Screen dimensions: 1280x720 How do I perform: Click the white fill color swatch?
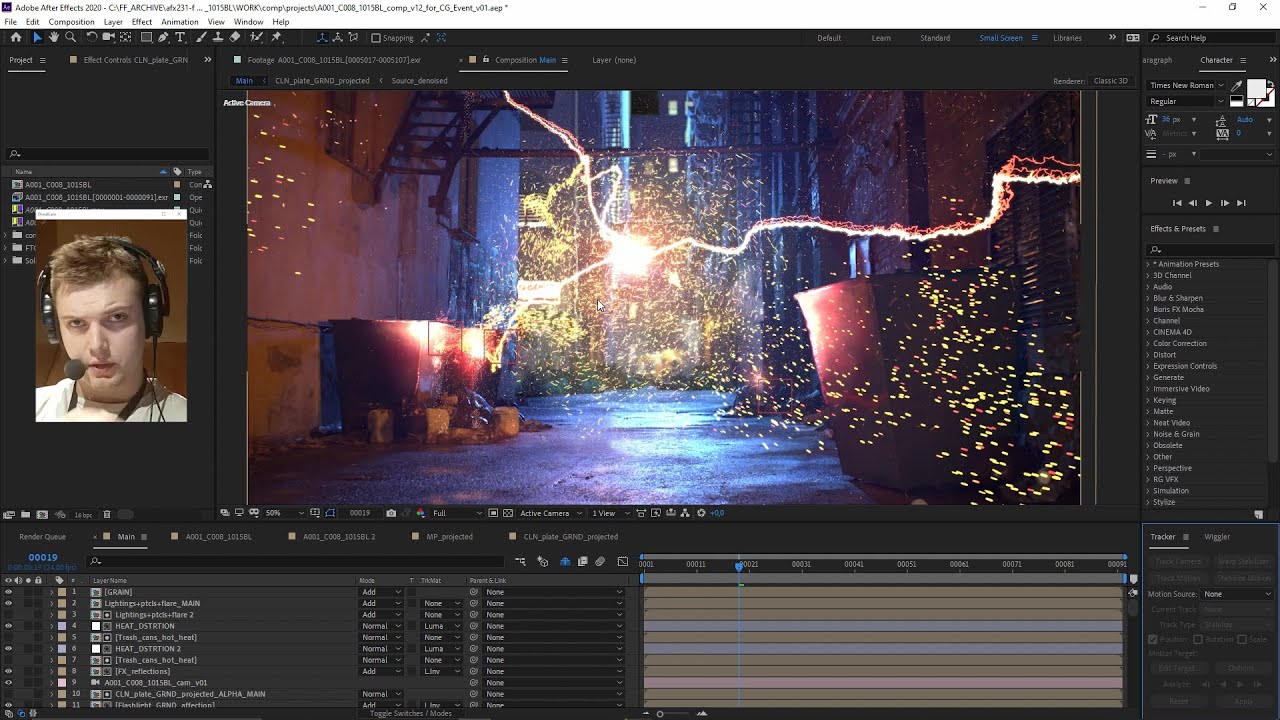(x=1256, y=90)
